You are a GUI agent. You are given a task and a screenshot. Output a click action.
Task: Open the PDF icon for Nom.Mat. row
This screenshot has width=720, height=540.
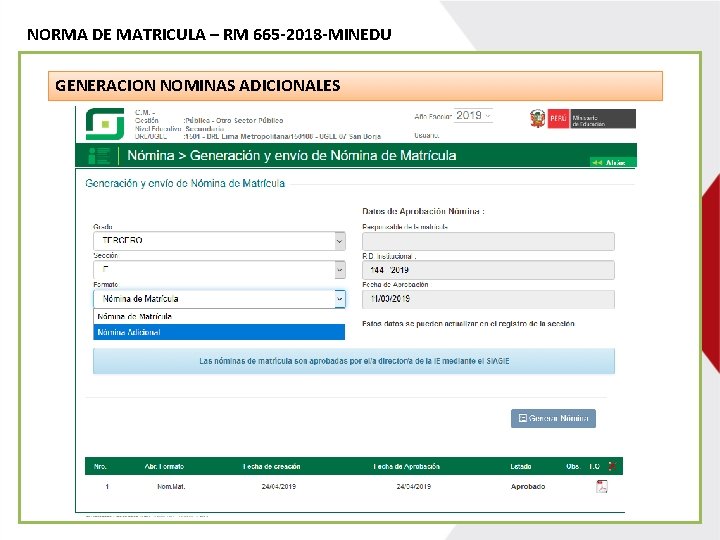(602, 486)
